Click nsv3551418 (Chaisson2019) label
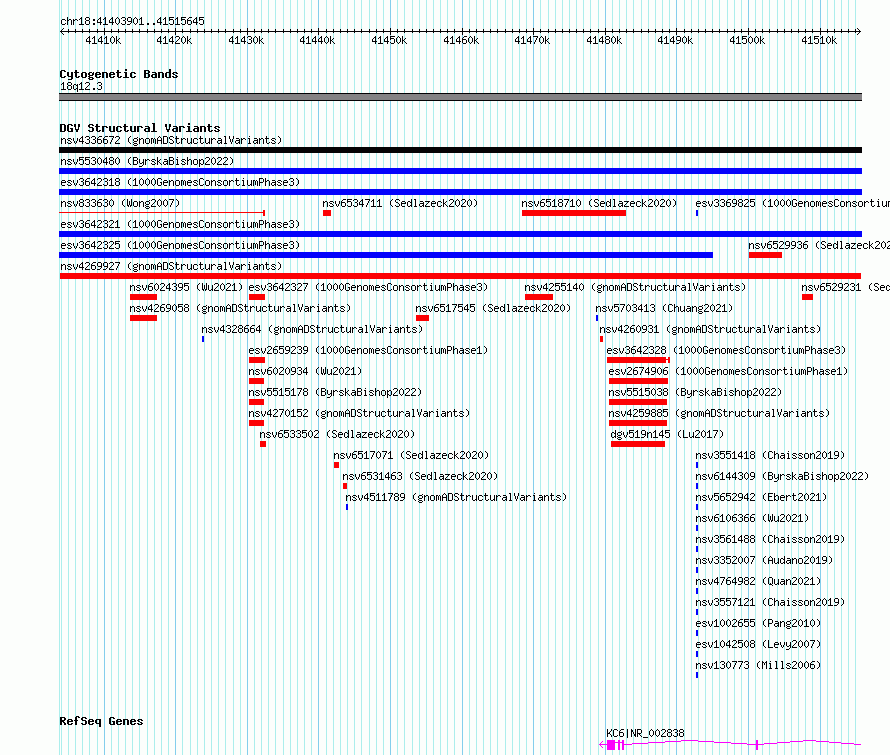The height and width of the screenshot is (755, 890). tap(770, 455)
